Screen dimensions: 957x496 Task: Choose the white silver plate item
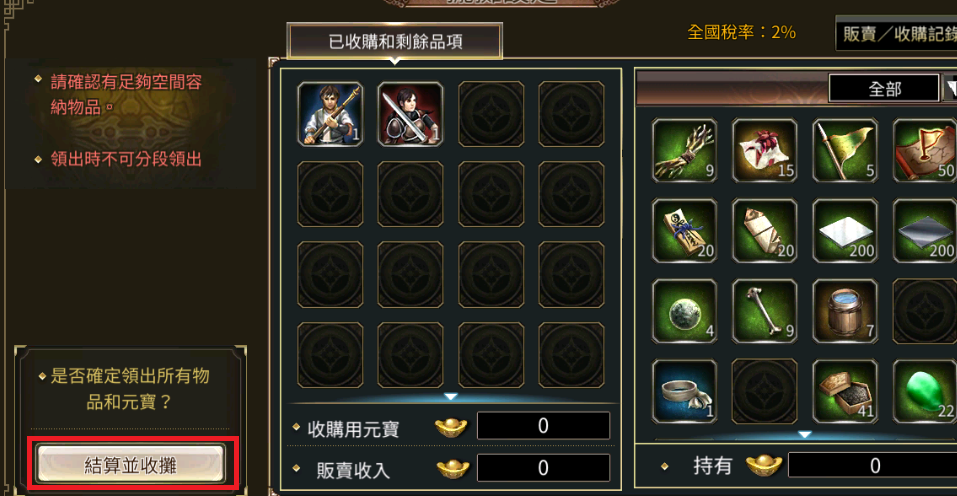click(x=845, y=231)
